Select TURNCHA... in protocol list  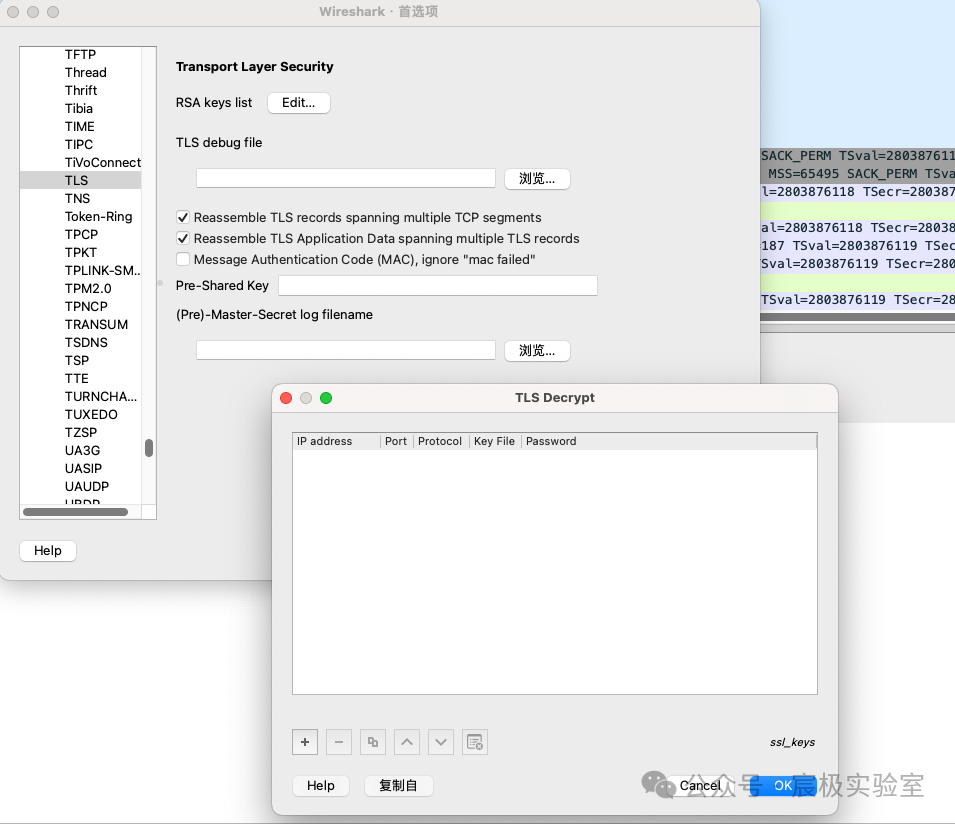80,396
